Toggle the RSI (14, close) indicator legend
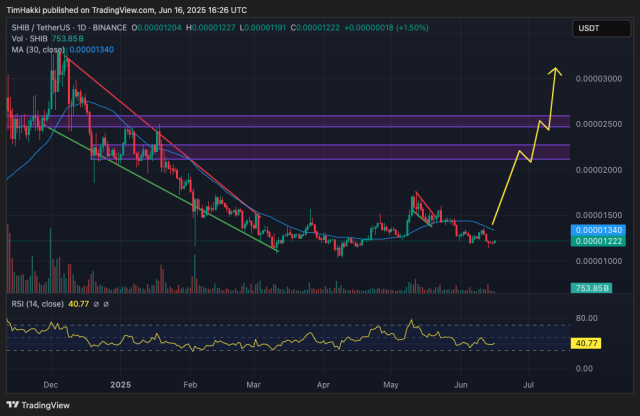Image resolution: width=640 pixels, height=416 pixels. (38, 304)
